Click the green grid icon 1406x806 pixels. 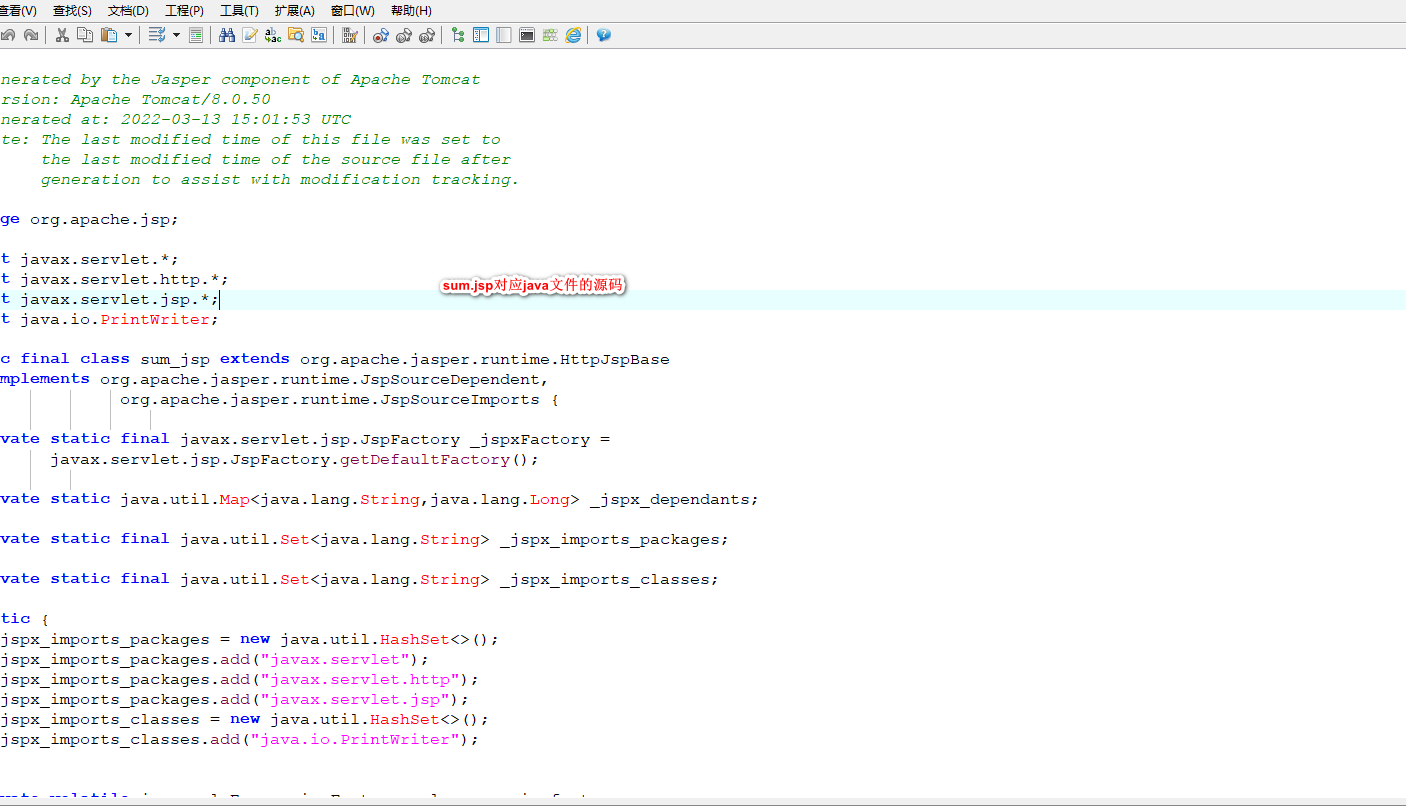click(x=550, y=35)
